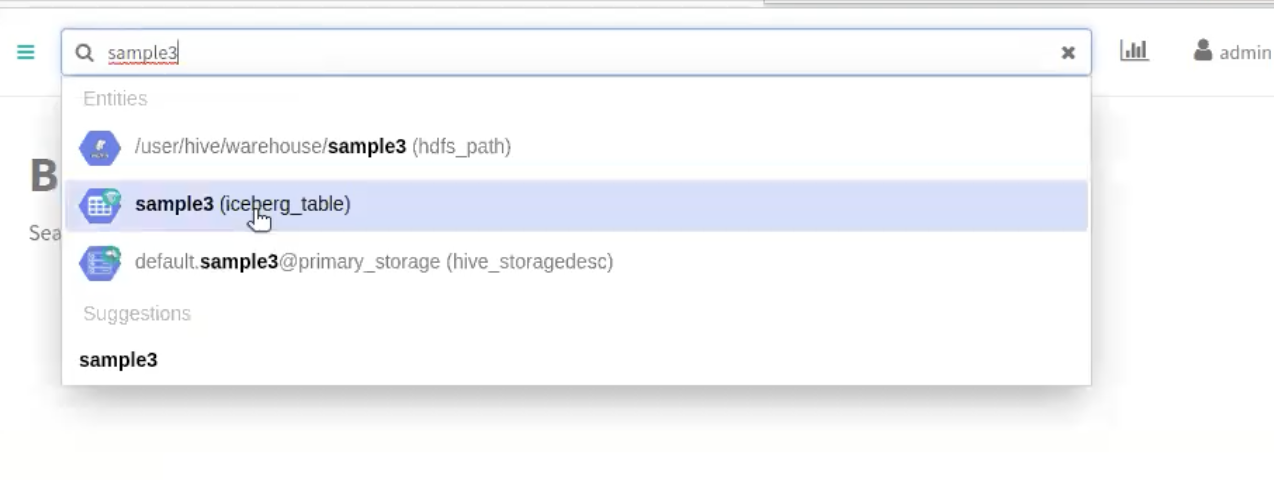
Task: Click the hive_storagedesc entity icon
Action: (x=100, y=262)
